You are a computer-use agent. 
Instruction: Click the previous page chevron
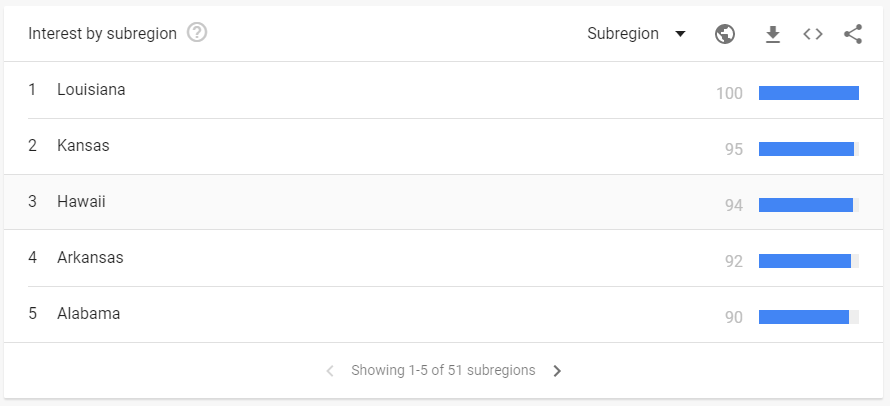coord(330,371)
